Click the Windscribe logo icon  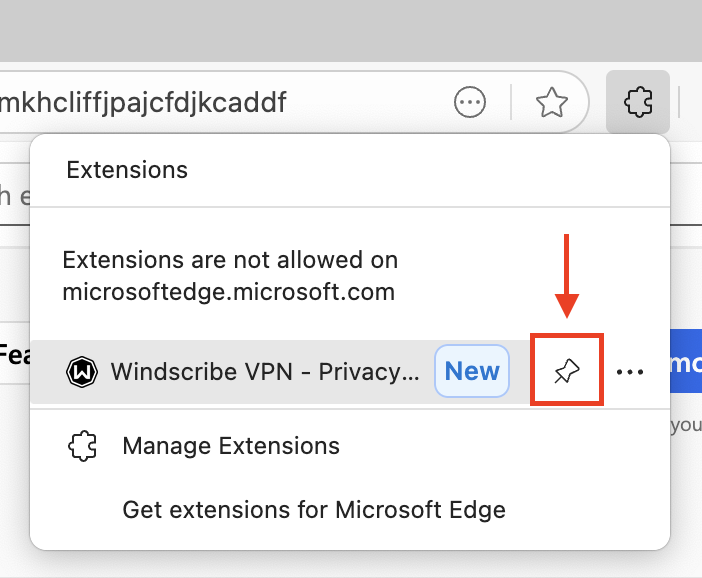pos(81,372)
